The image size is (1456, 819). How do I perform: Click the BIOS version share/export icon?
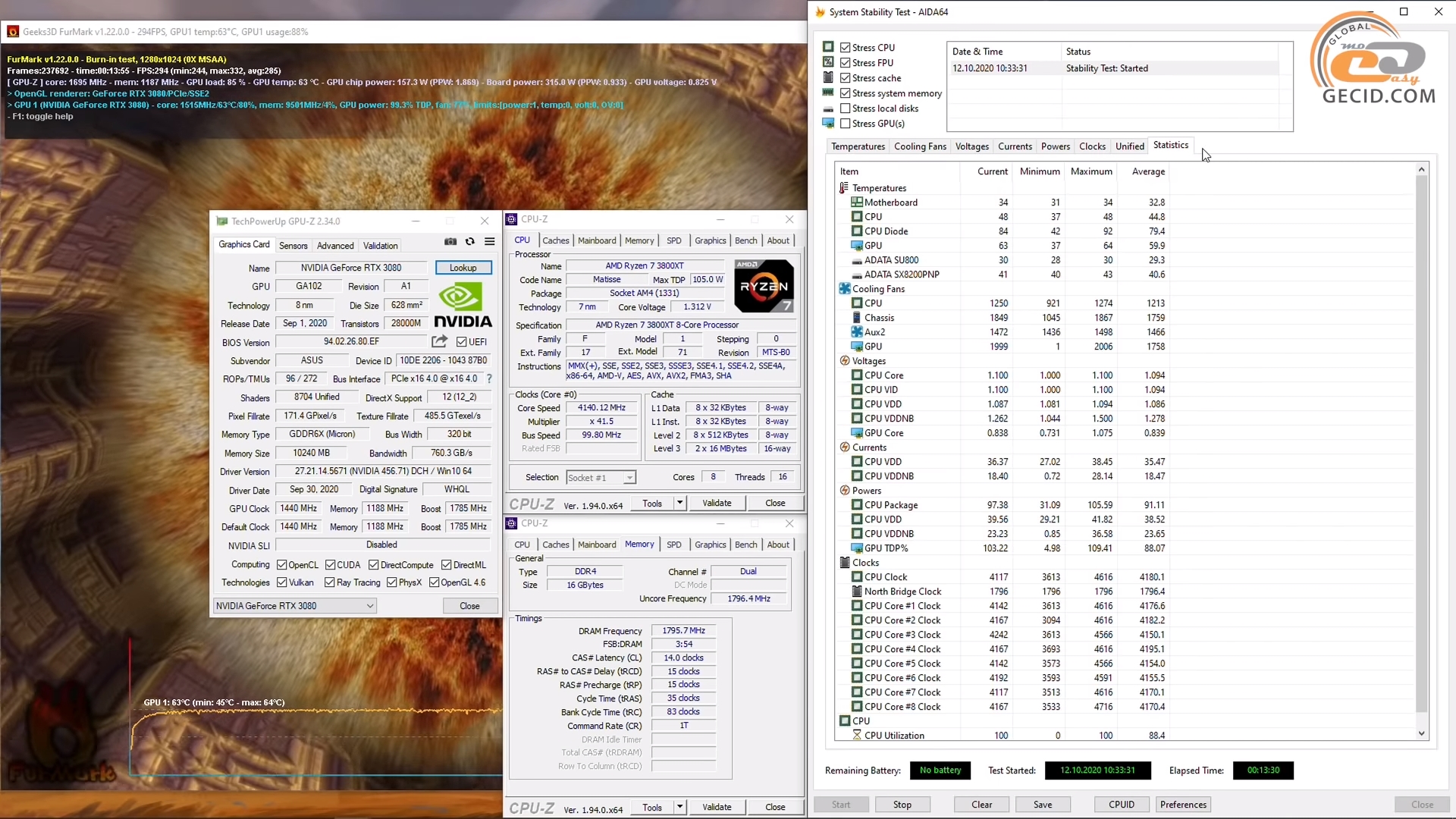tap(440, 341)
